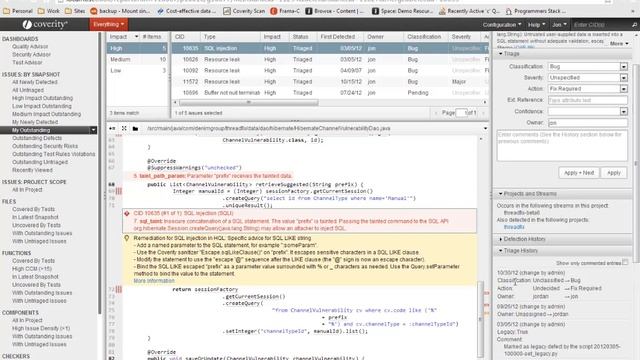The height and width of the screenshot is (360, 640).
Task: Open the Recently Active 'c' Q bookmark
Action: pos(469,11)
